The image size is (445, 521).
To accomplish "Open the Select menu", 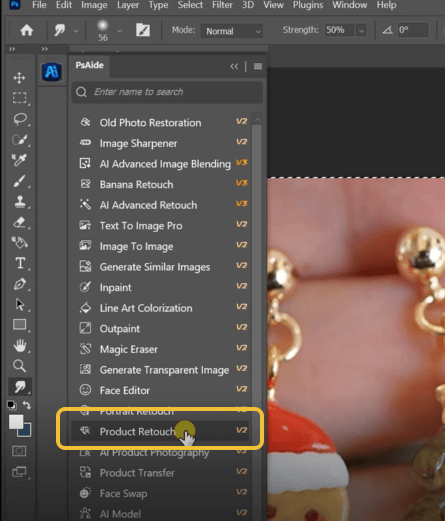I will click(x=190, y=5).
